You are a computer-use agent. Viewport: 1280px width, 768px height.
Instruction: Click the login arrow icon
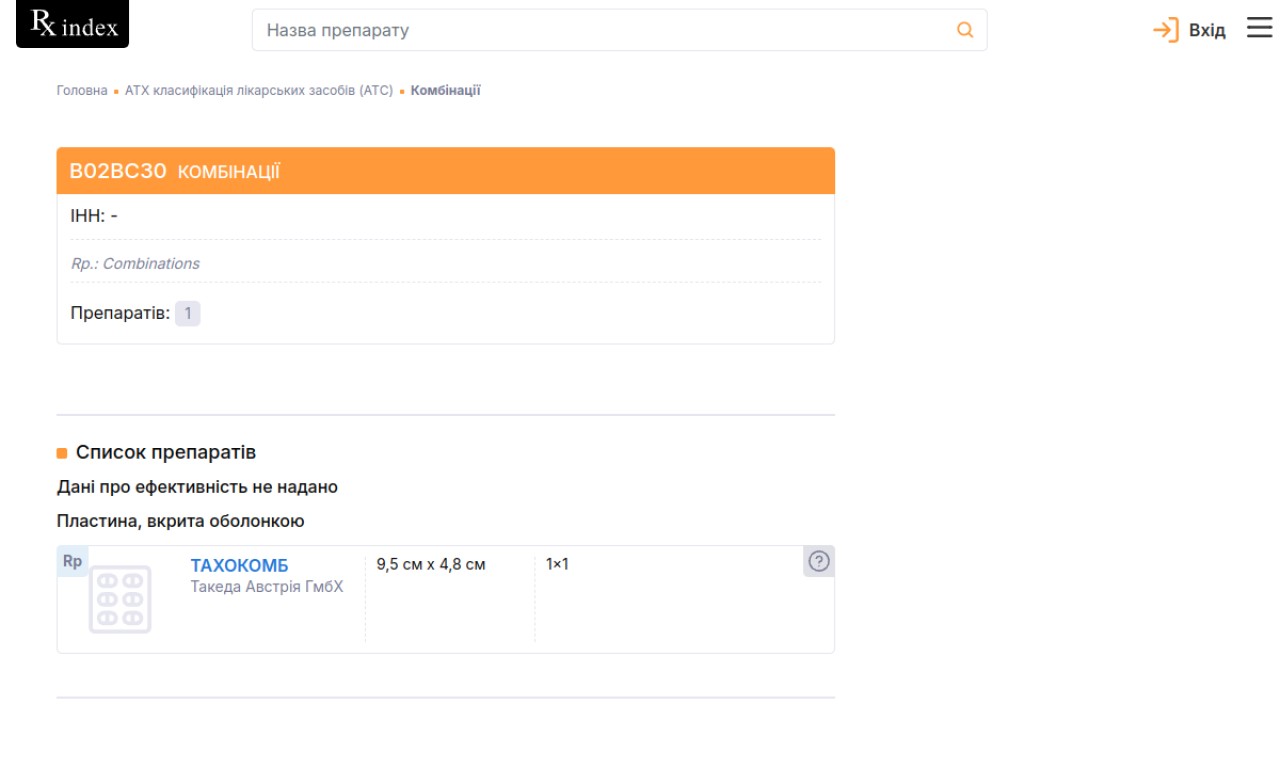click(1165, 30)
